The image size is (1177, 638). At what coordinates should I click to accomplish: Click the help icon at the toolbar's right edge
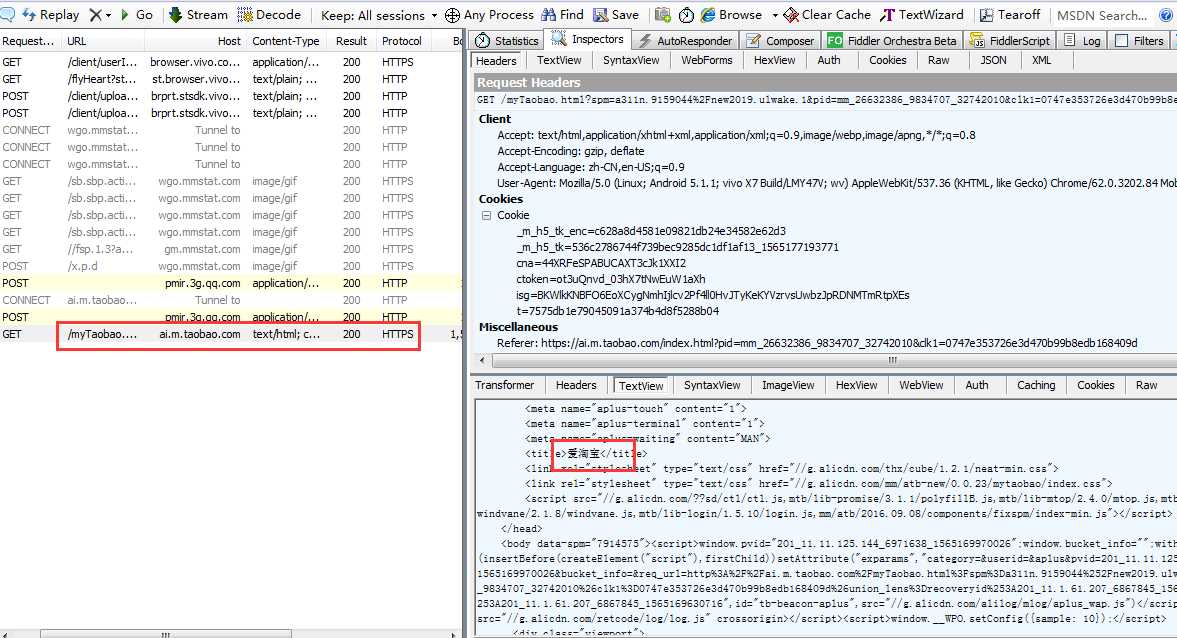(1166, 15)
